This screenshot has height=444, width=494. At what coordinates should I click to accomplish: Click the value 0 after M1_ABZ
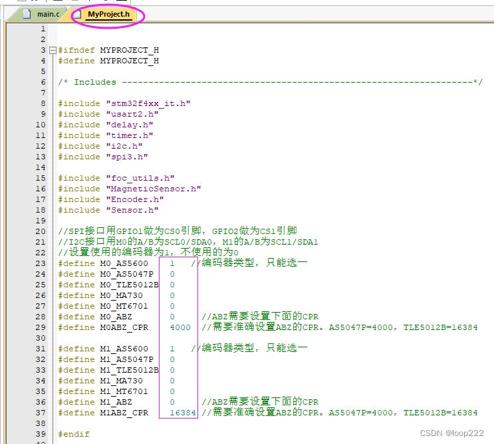point(172,402)
